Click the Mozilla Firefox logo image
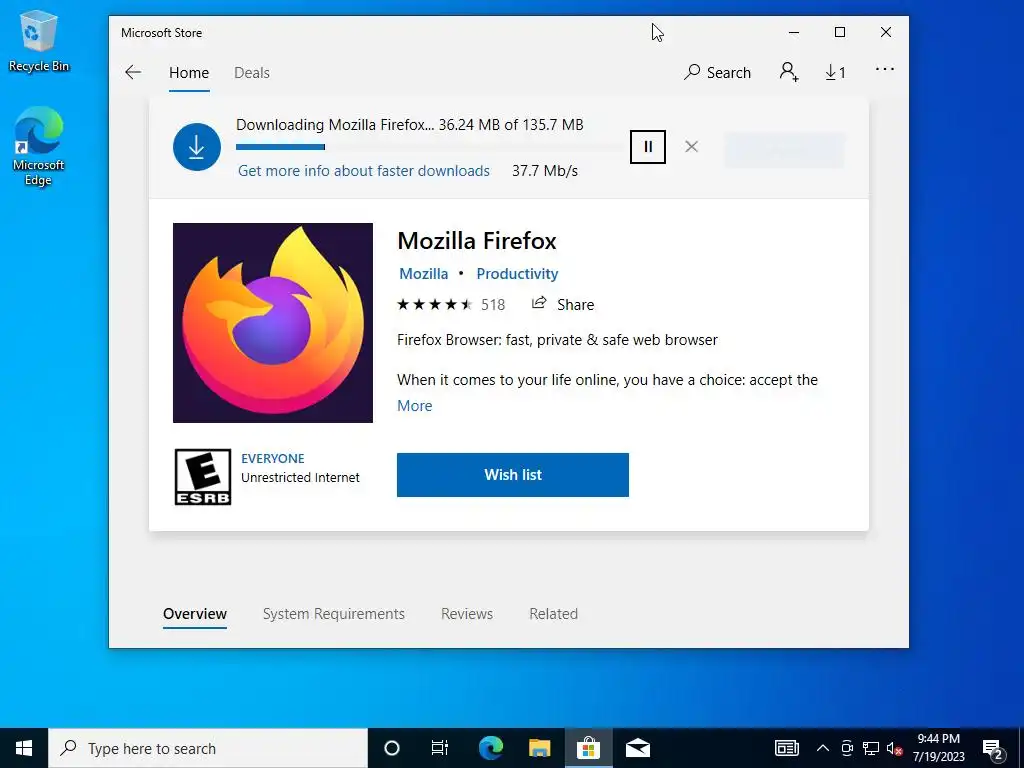This screenshot has width=1024, height=768. 273,323
